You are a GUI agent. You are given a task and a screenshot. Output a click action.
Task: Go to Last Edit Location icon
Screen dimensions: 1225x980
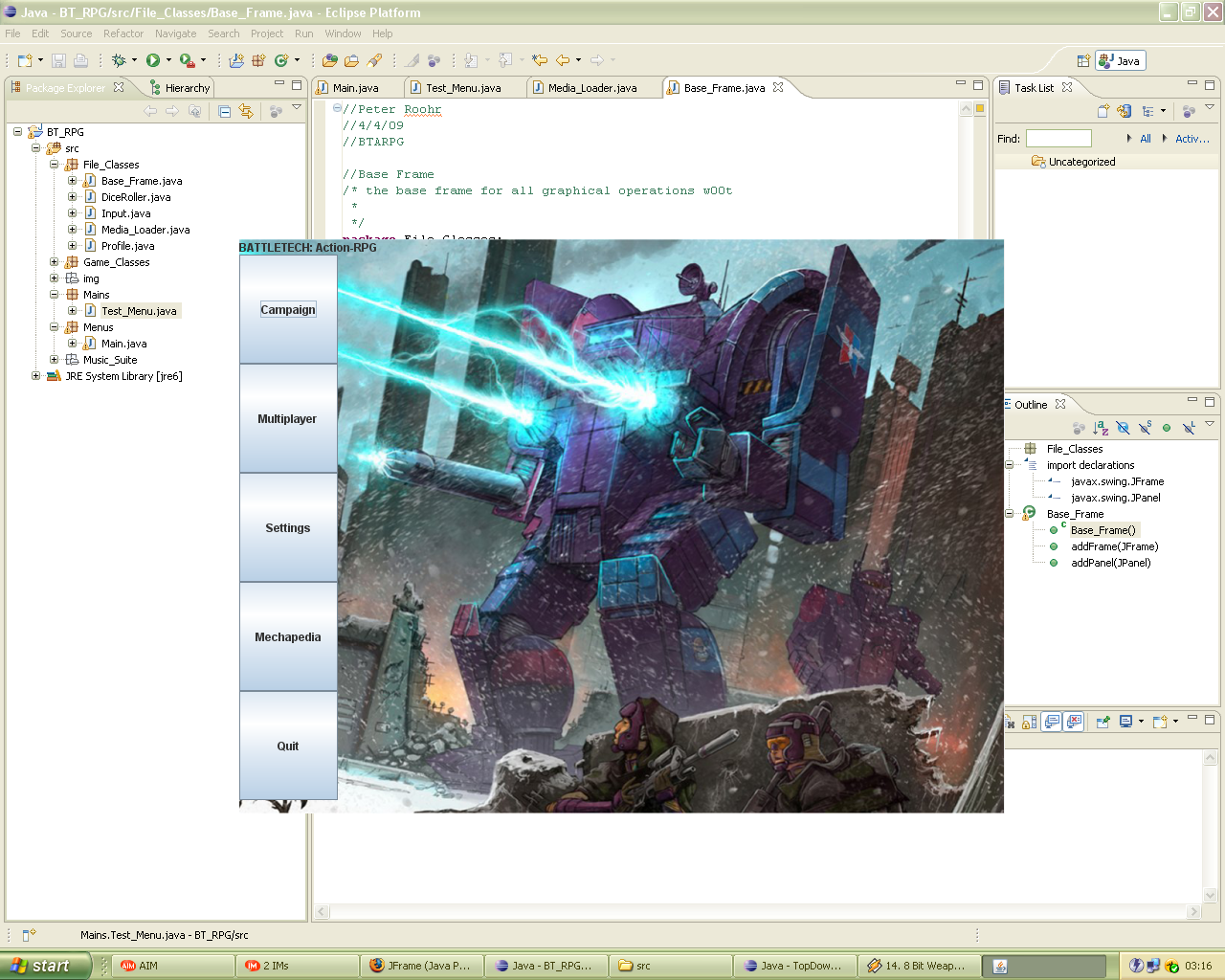click(540, 60)
